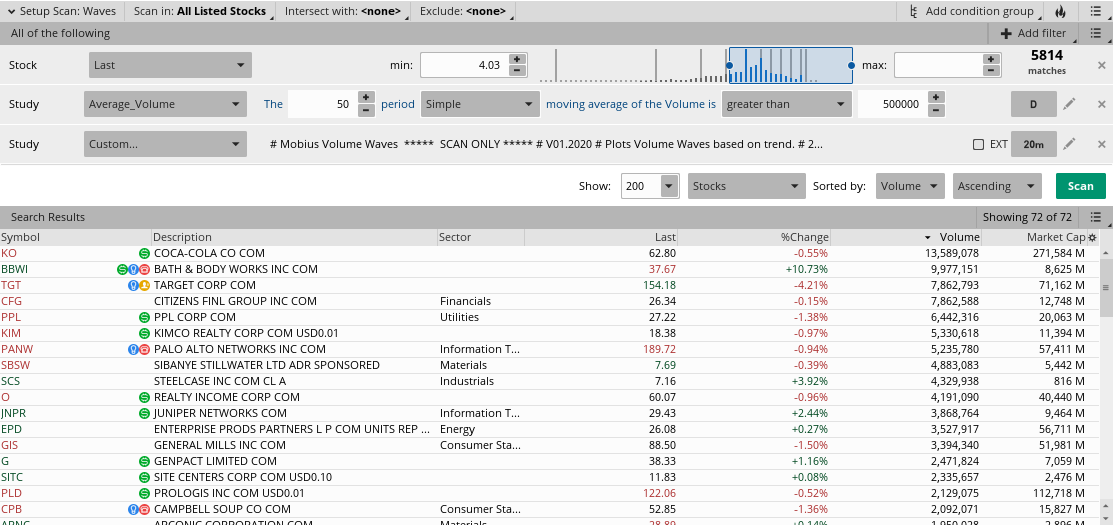Increase the min price with plus stepper
1113x525 pixels.
click(x=517, y=60)
